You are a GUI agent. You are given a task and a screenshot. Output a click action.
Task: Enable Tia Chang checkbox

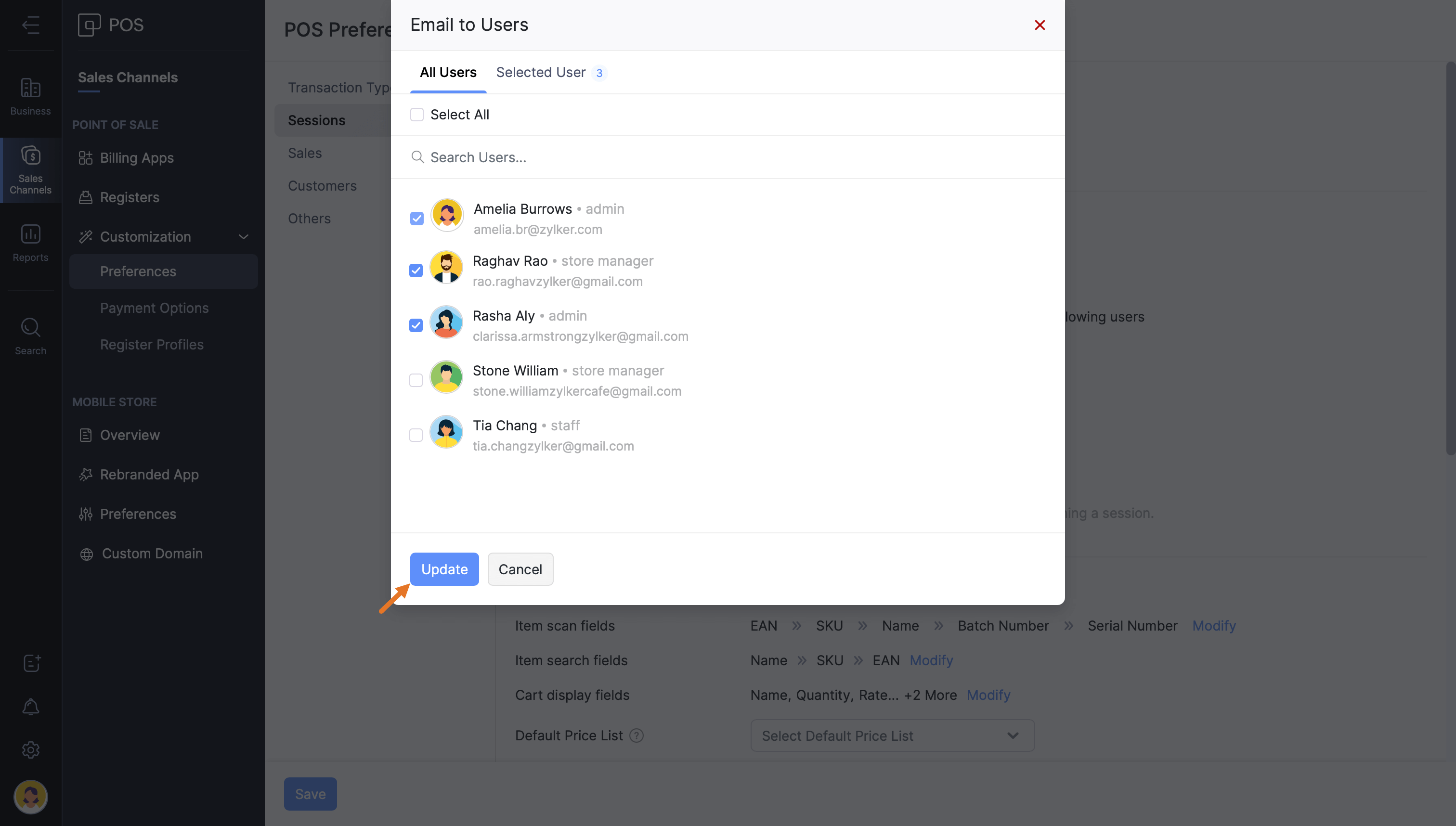pos(416,435)
